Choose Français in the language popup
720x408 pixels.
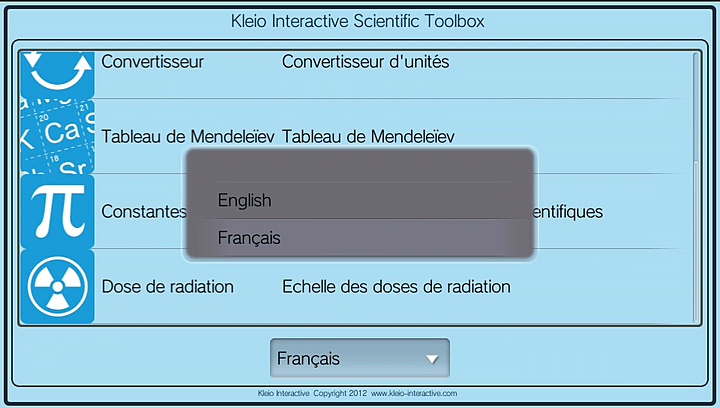click(249, 238)
